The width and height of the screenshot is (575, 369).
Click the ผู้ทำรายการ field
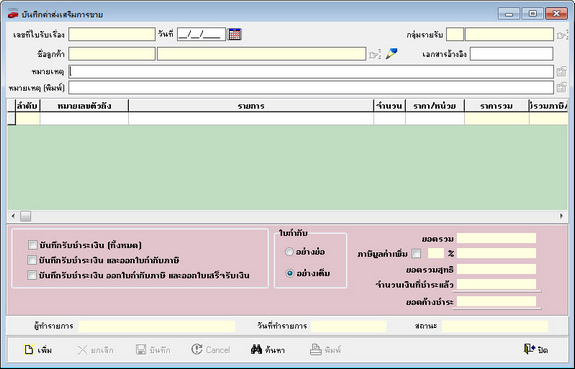(157, 326)
